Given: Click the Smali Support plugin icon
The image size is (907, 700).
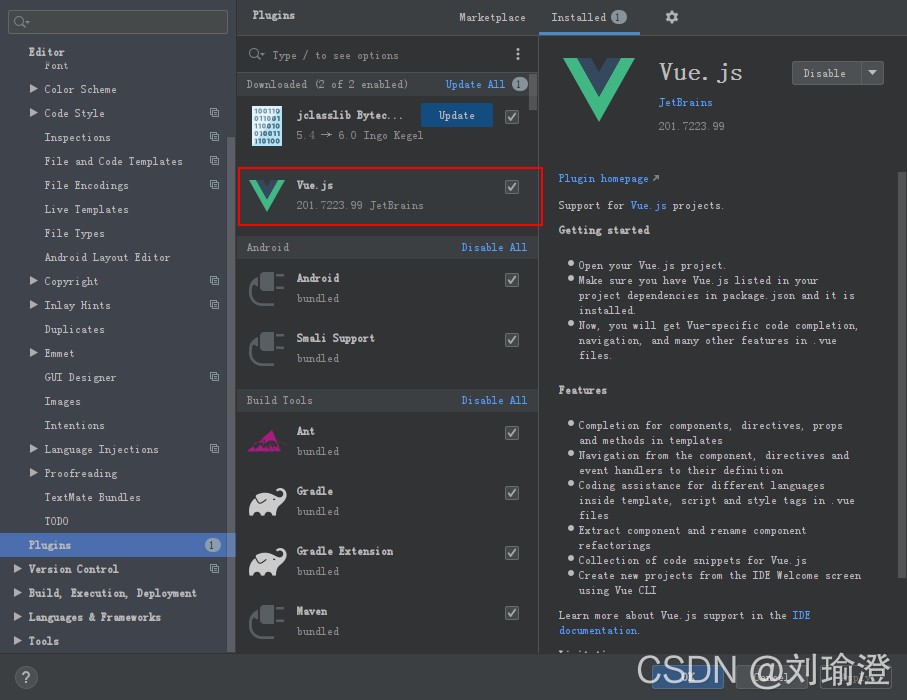Looking at the screenshot, I should click(267, 349).
